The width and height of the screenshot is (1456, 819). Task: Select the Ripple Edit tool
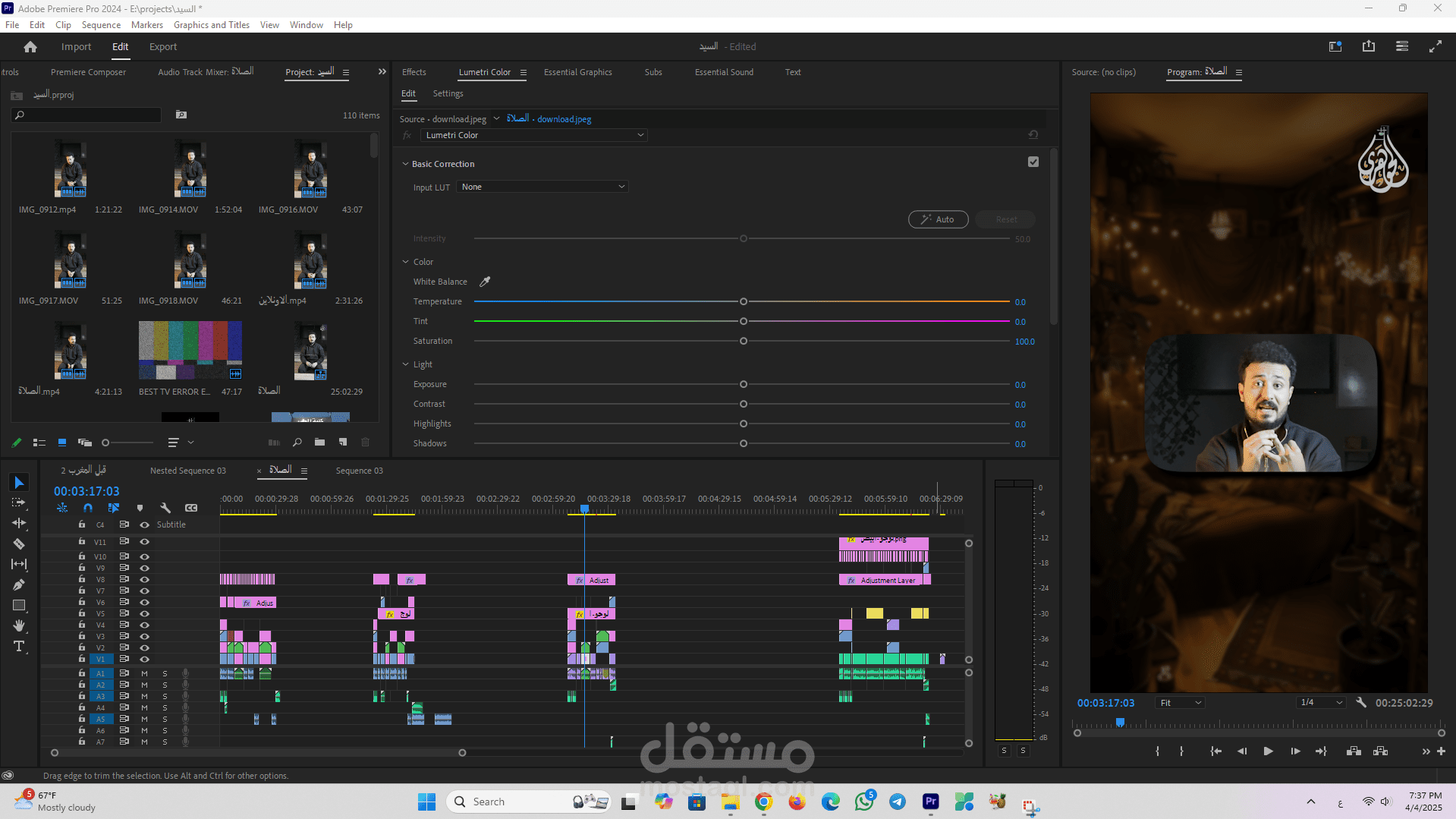19,524
